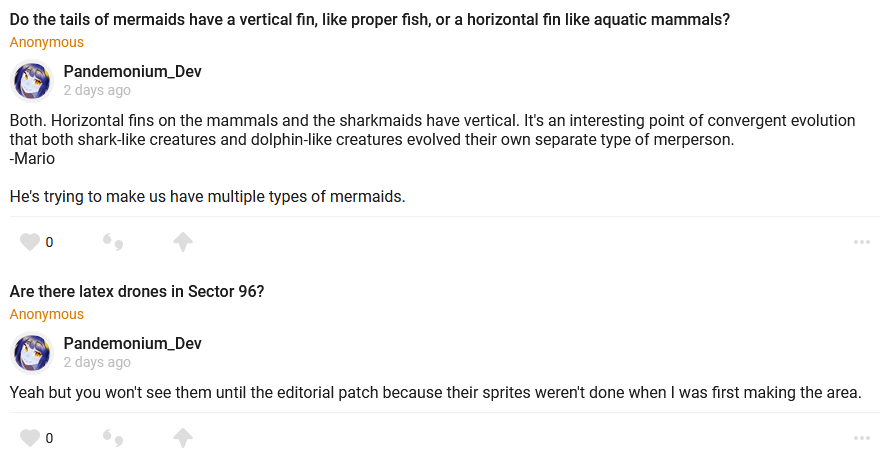Screen dimensions: 890x458
Task: Open Pandemonium_Dev's avatar on the latex drones answer
Action: tap(32, 353)
